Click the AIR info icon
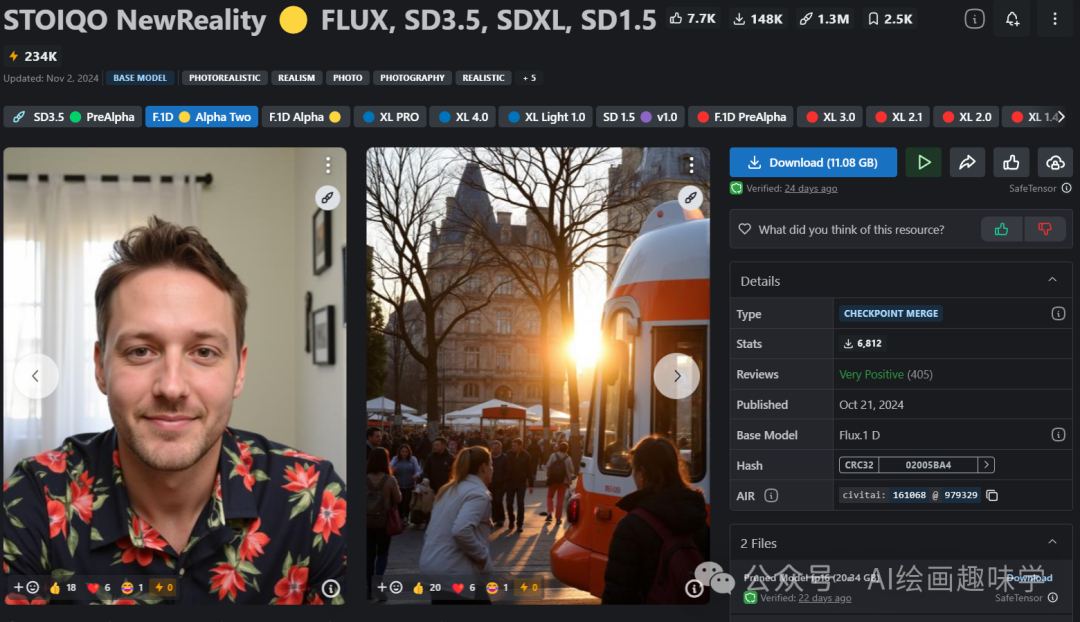Image resolution: width=1080 pixels, height=622 pixels. [771, 495]
